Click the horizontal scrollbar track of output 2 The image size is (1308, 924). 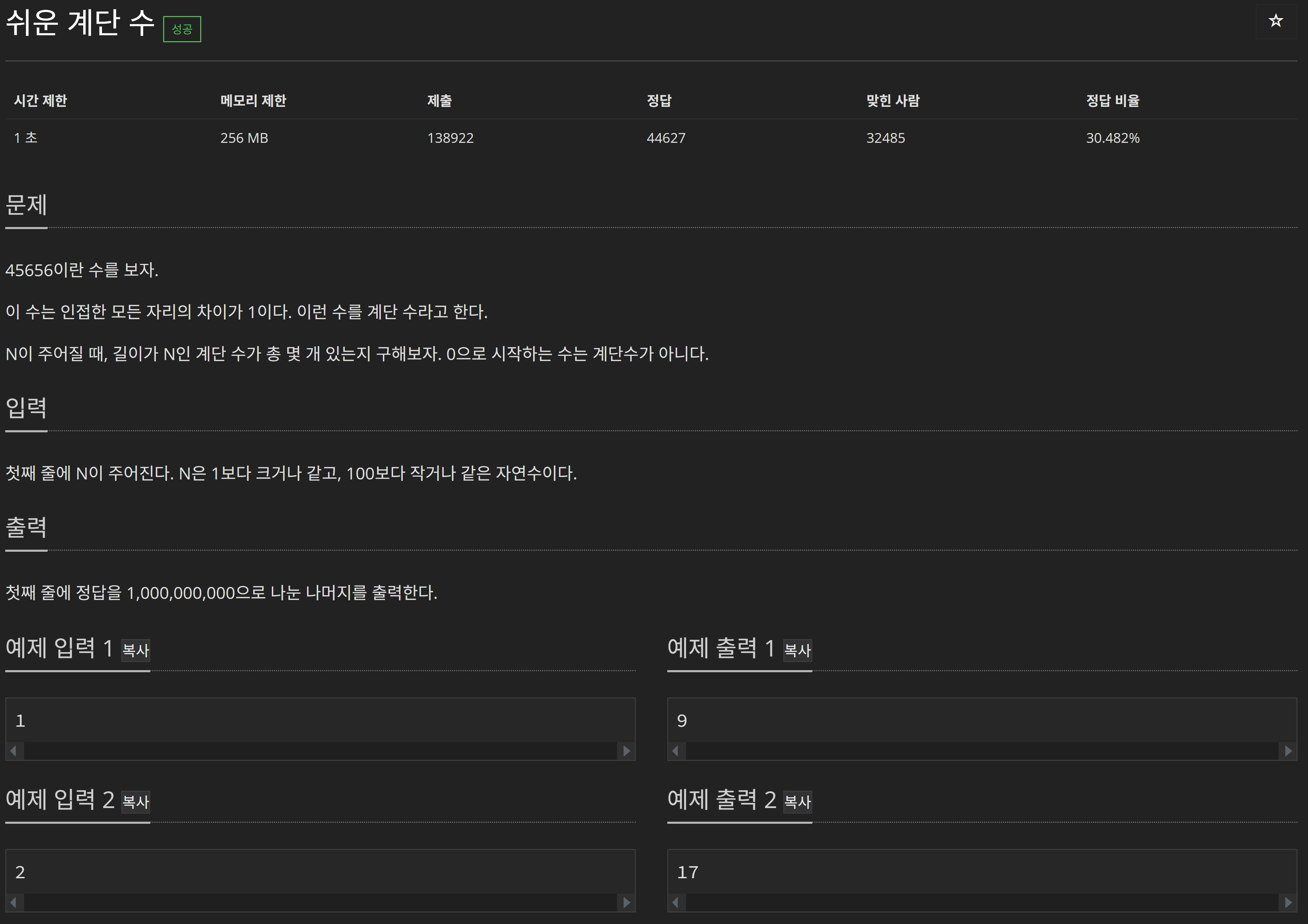click(982, 902)
